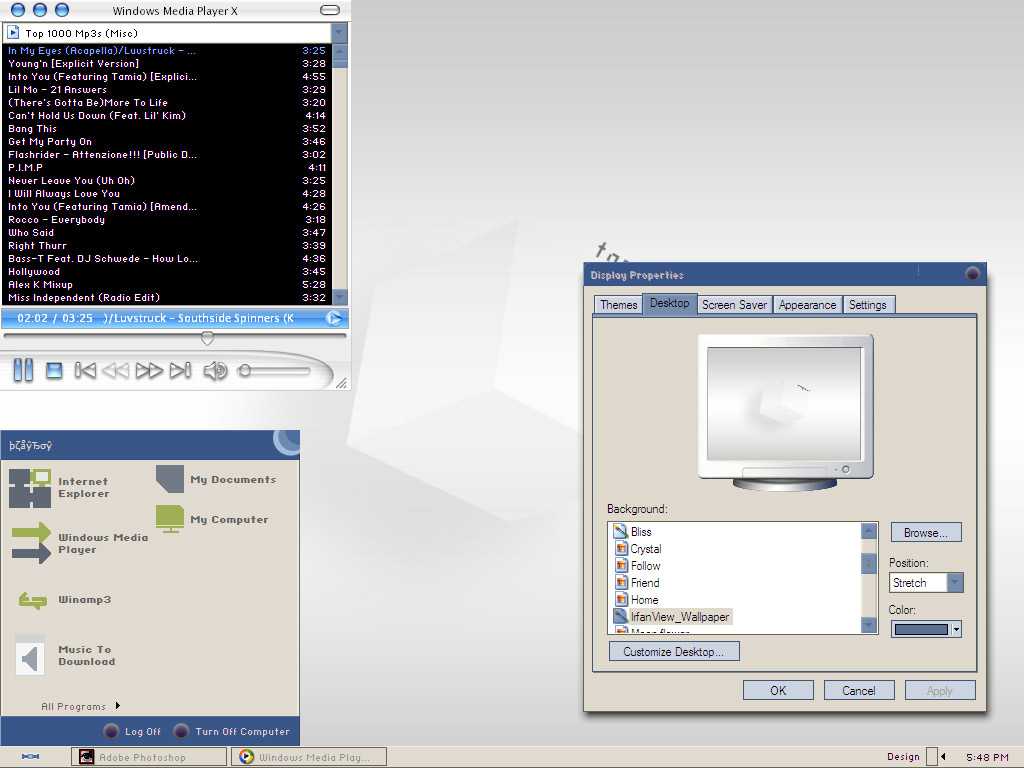Mute the player volume
The image size is (1024, 768).
click(213, 370)
